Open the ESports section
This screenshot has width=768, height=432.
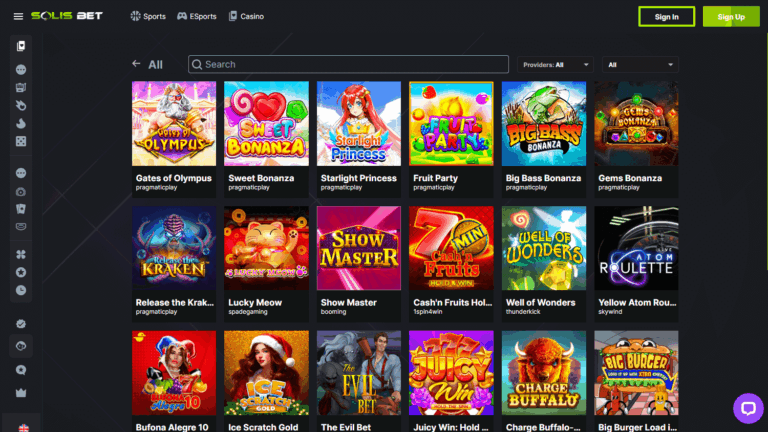[196, 16]
